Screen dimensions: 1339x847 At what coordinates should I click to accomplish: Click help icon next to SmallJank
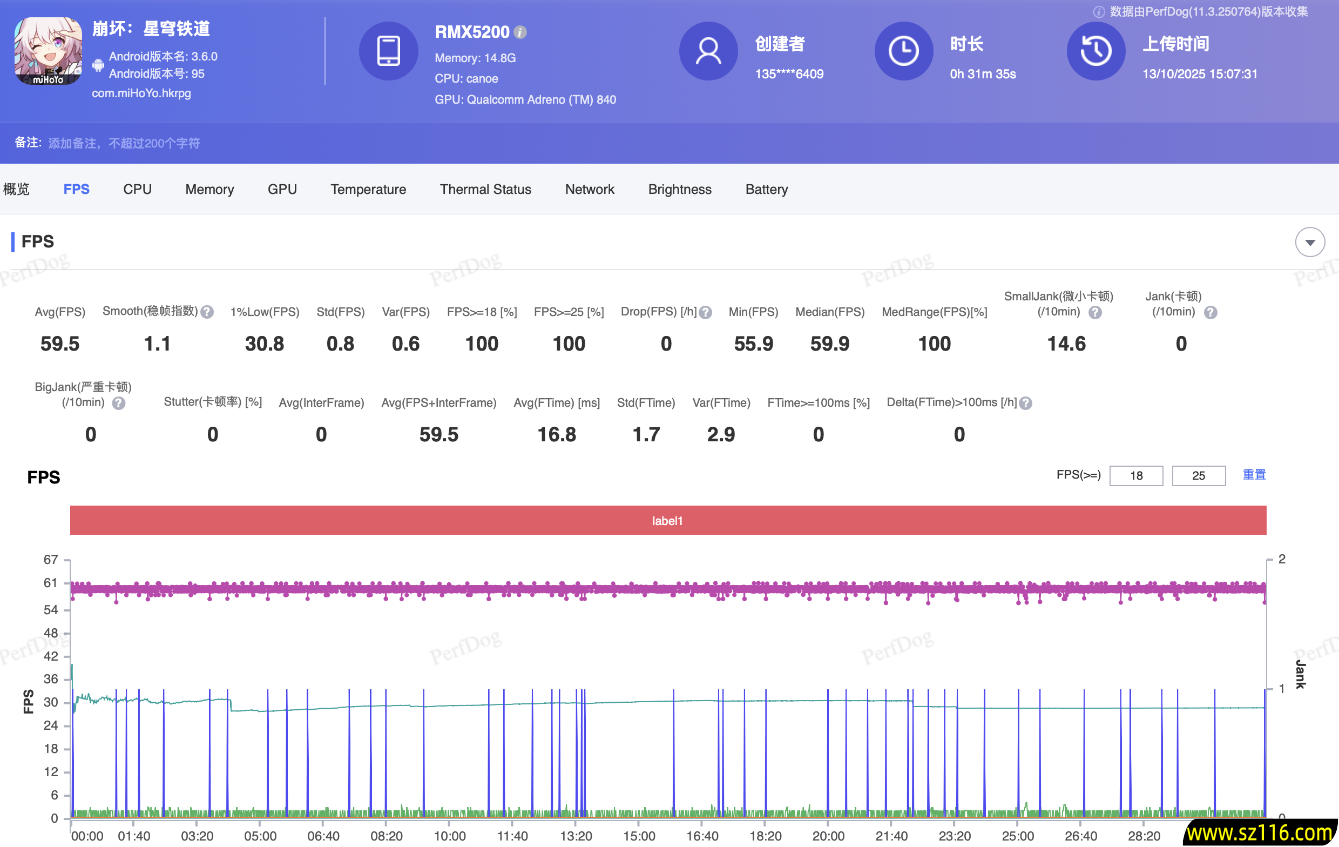(x=1095, y=312)
